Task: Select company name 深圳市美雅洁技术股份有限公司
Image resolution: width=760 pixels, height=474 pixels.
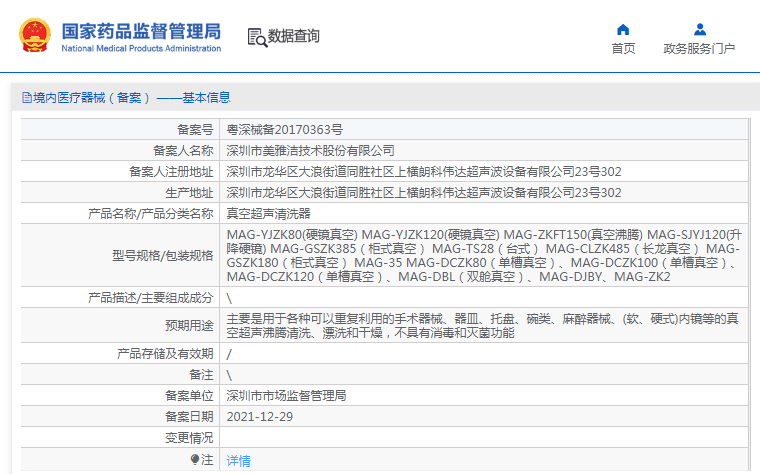Action: pyautogui.click(x=310, y=151)
